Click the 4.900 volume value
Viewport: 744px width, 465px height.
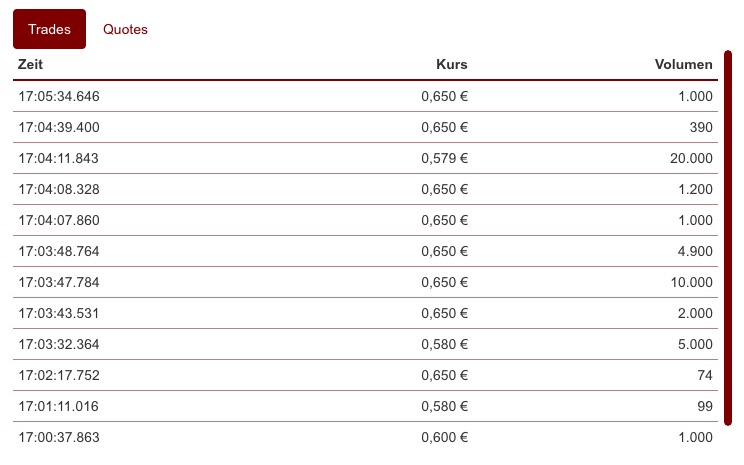point(695,251)
